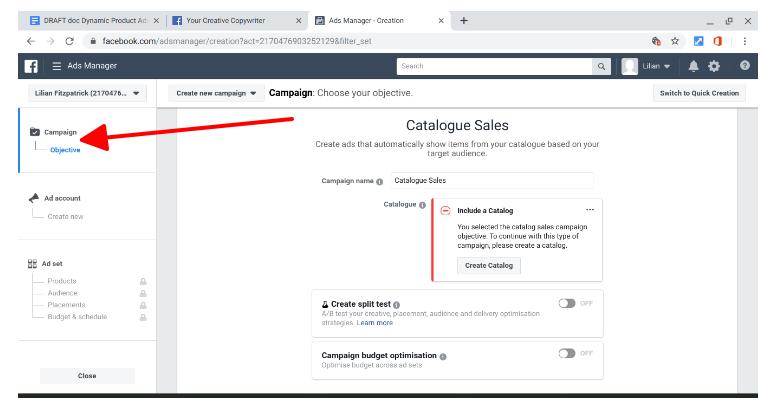Image resolution: width=761 pixels, height=398 pixels.
Task: Click the Catalogue info icon
Action: [x=422, y=205]
